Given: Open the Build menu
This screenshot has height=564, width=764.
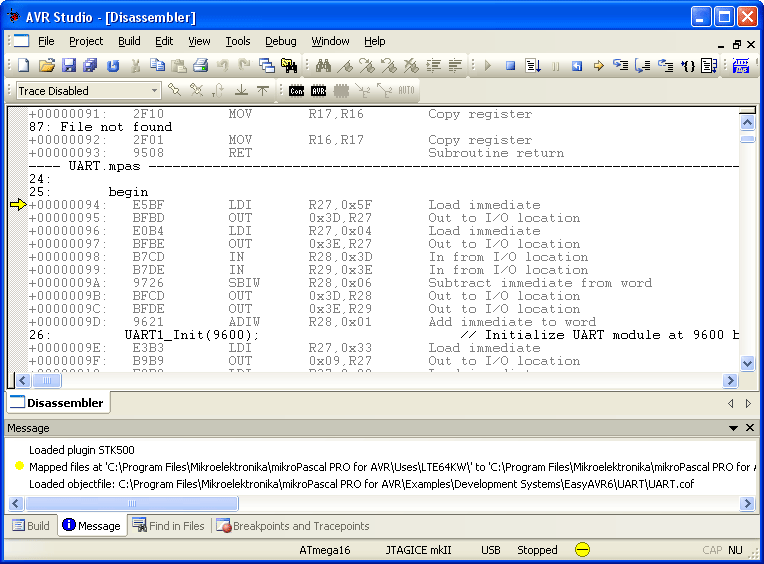Looking at the screenshot, I should coord(129,41).
